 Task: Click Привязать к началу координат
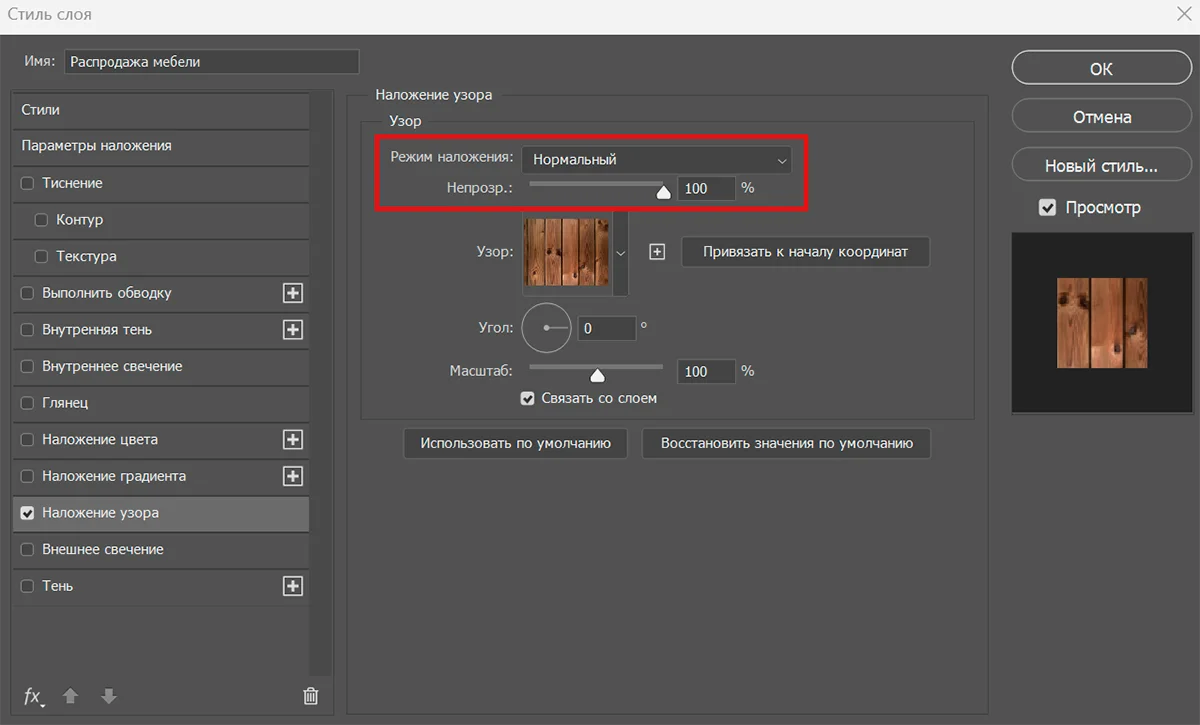click(x=805, y=252)
